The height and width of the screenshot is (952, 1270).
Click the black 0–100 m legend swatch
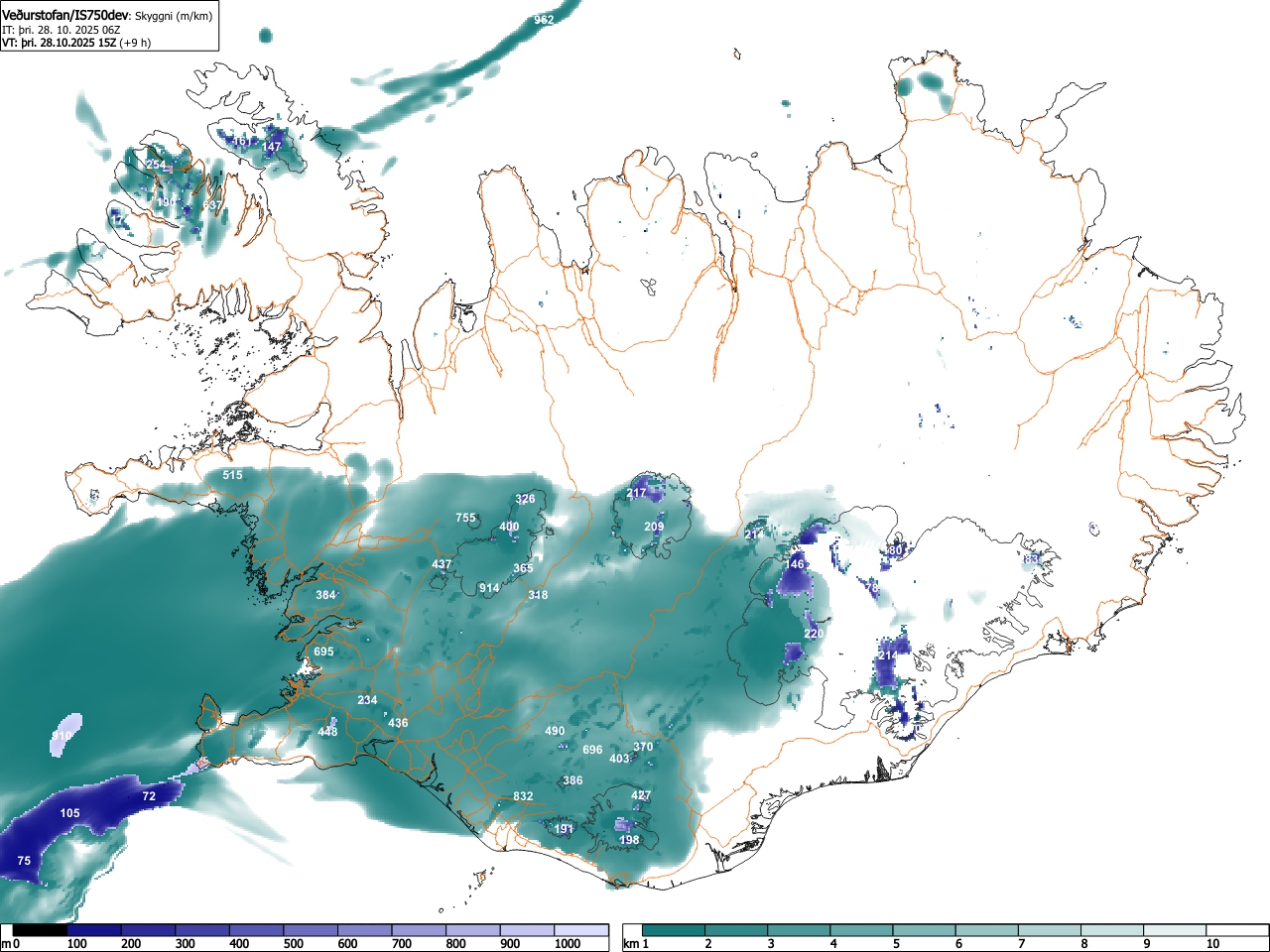pyautogui.click(x=40, y=930)
